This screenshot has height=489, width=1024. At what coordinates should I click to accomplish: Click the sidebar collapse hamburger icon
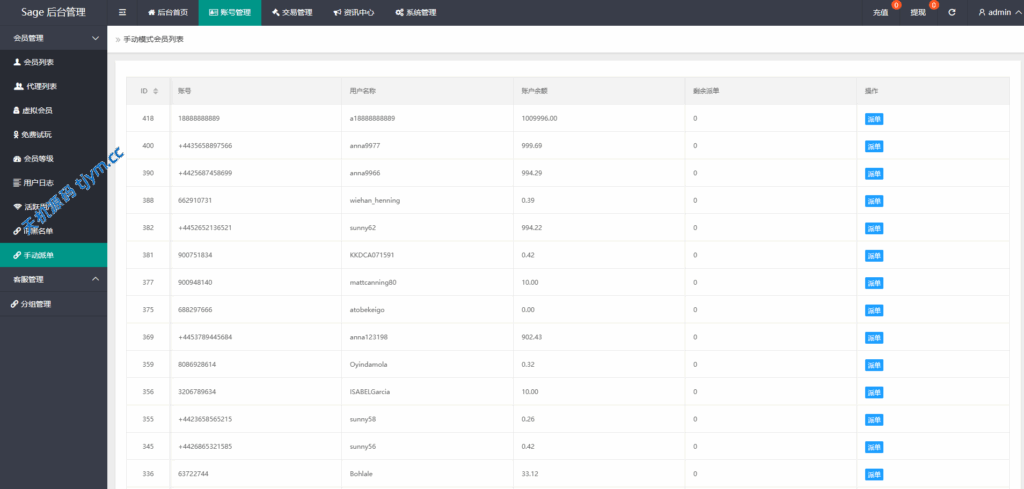click(122, 13)
